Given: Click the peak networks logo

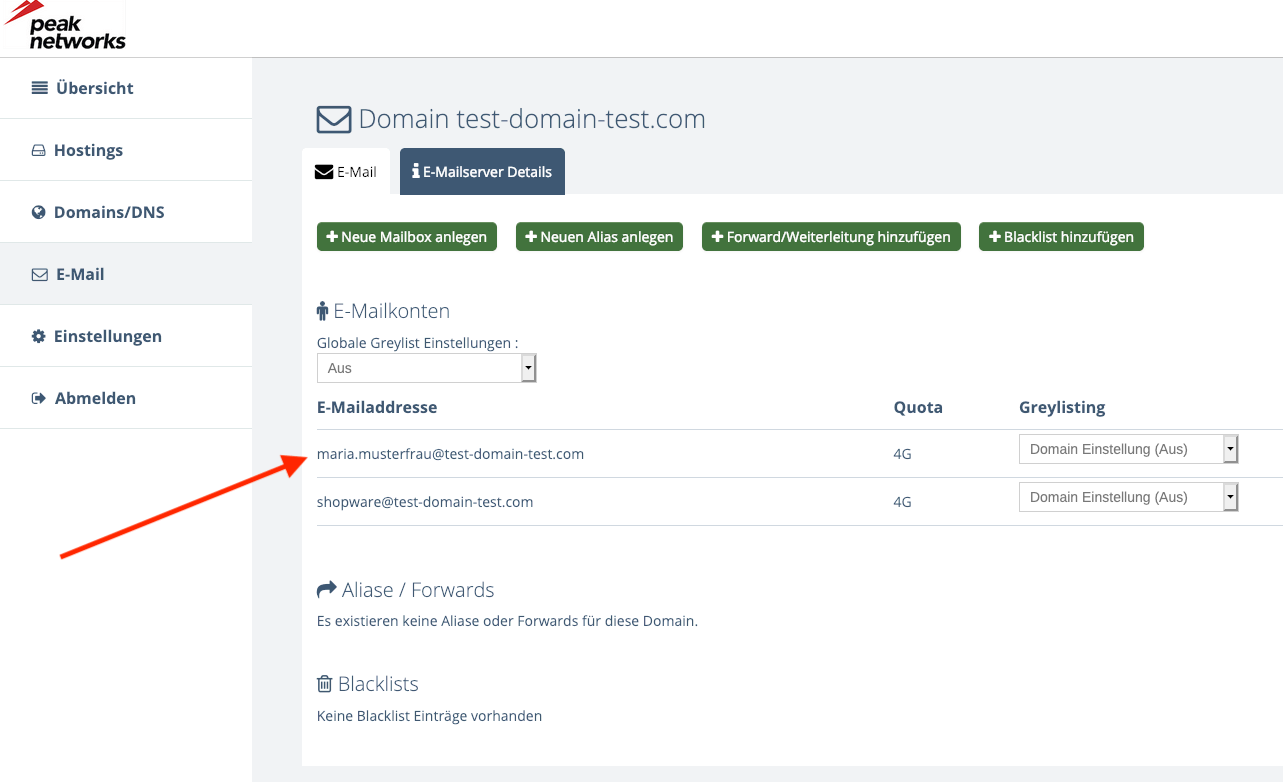Looking at the screenshot, I should (x=65, y=27).
